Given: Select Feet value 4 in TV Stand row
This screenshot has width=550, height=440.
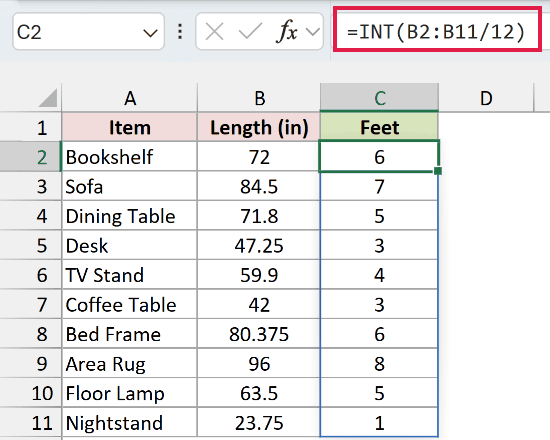Looking at the screenshot, I should click(379, 275).
